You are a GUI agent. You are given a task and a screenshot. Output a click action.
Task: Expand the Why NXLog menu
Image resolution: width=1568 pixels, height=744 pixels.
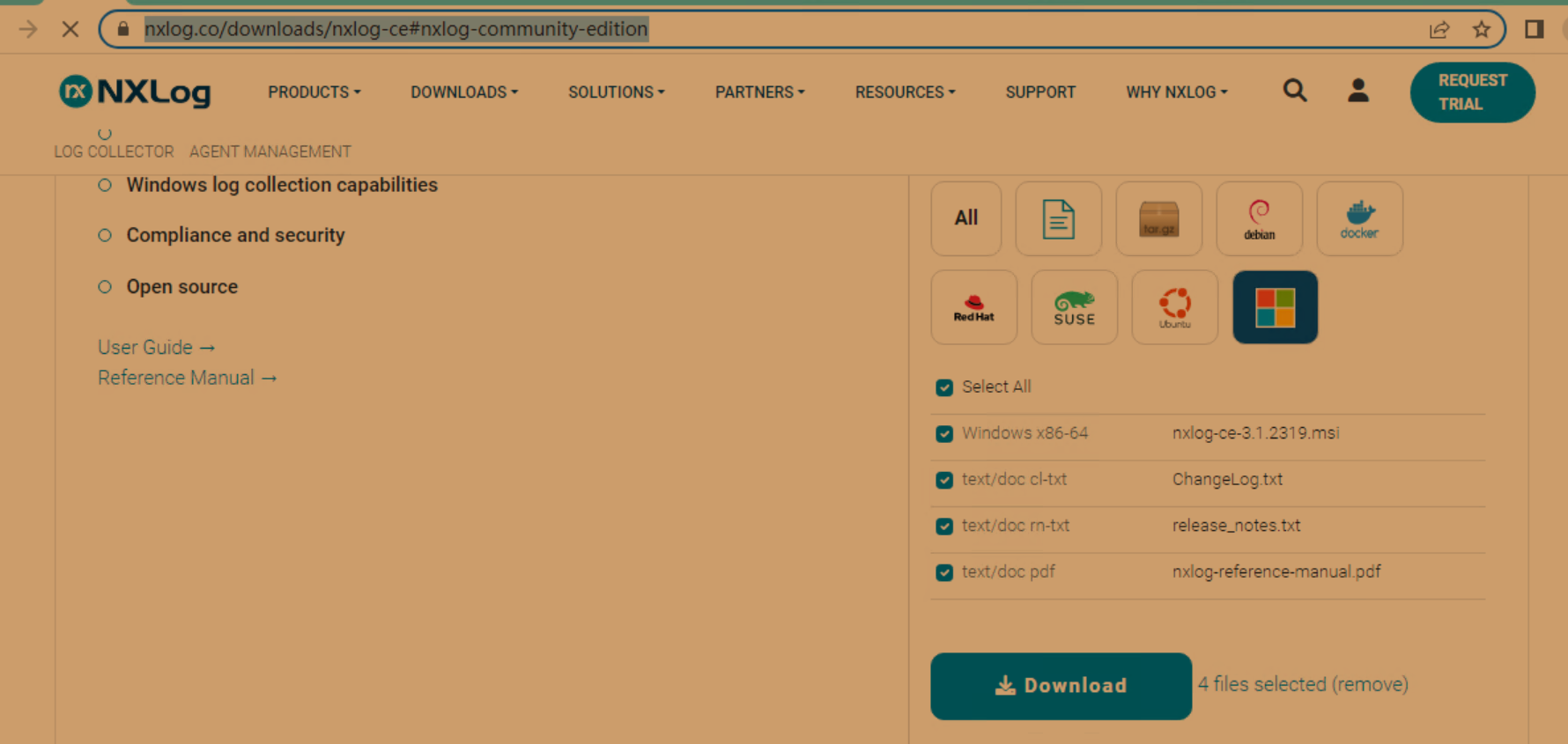(1176, 92)
